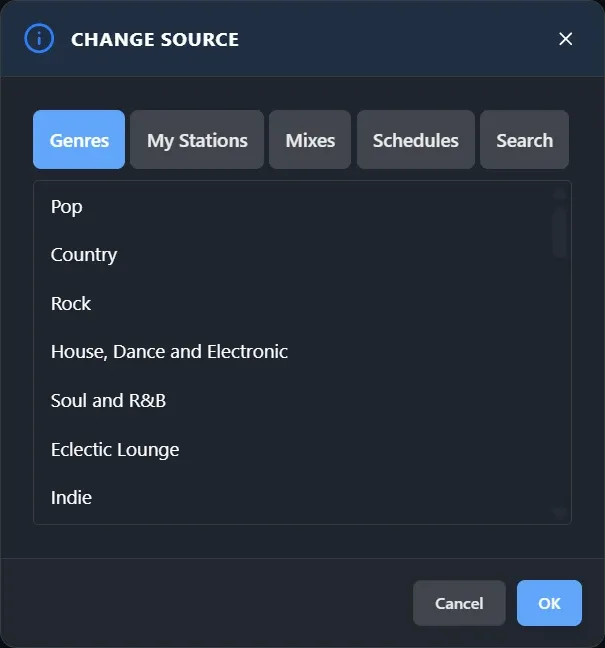This screenshot has width=605, height=648.
Task: Switch to the Genres tab
Action: click(x=79, y=140)
